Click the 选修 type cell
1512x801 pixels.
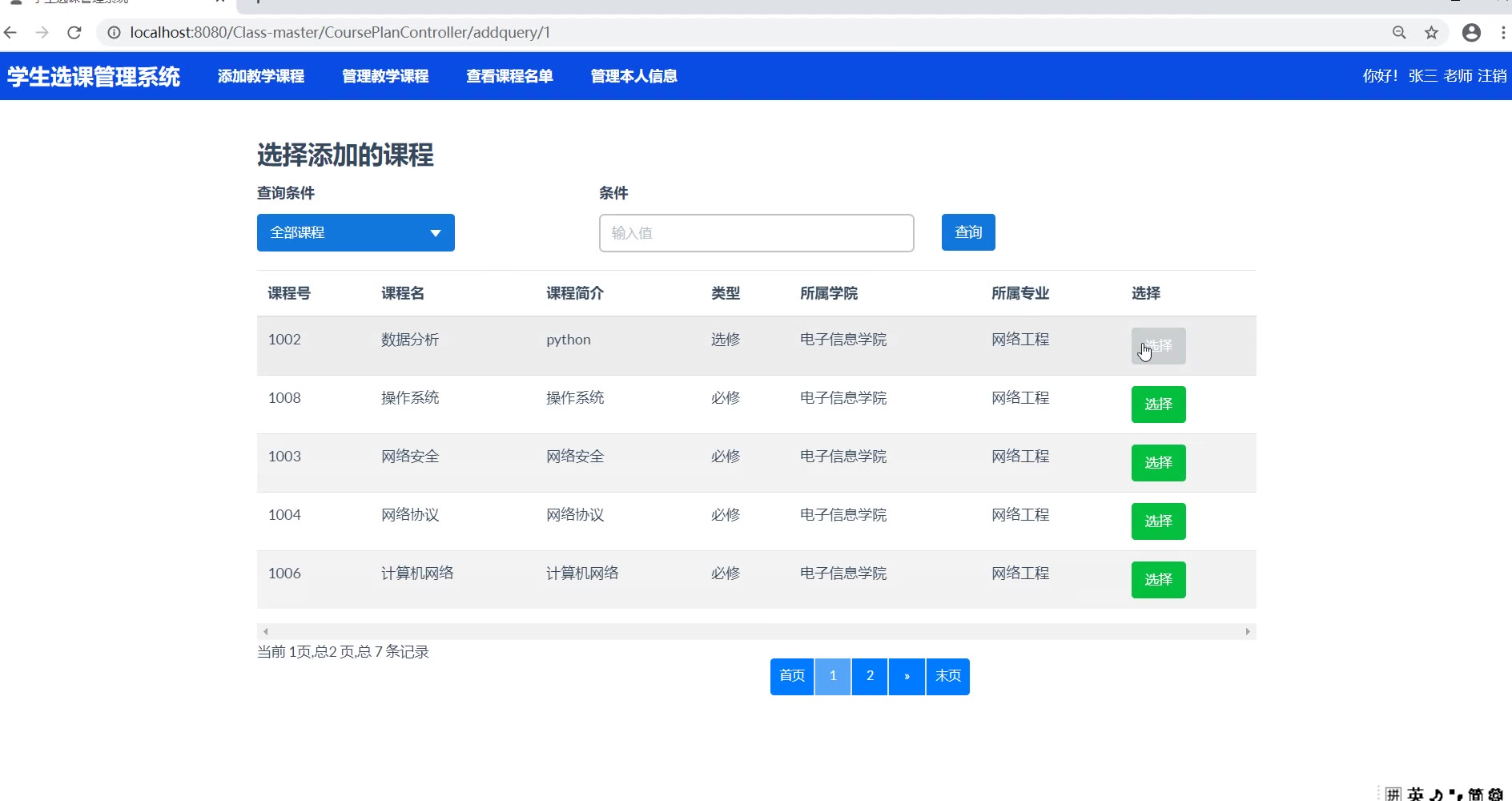pos(726,340)
